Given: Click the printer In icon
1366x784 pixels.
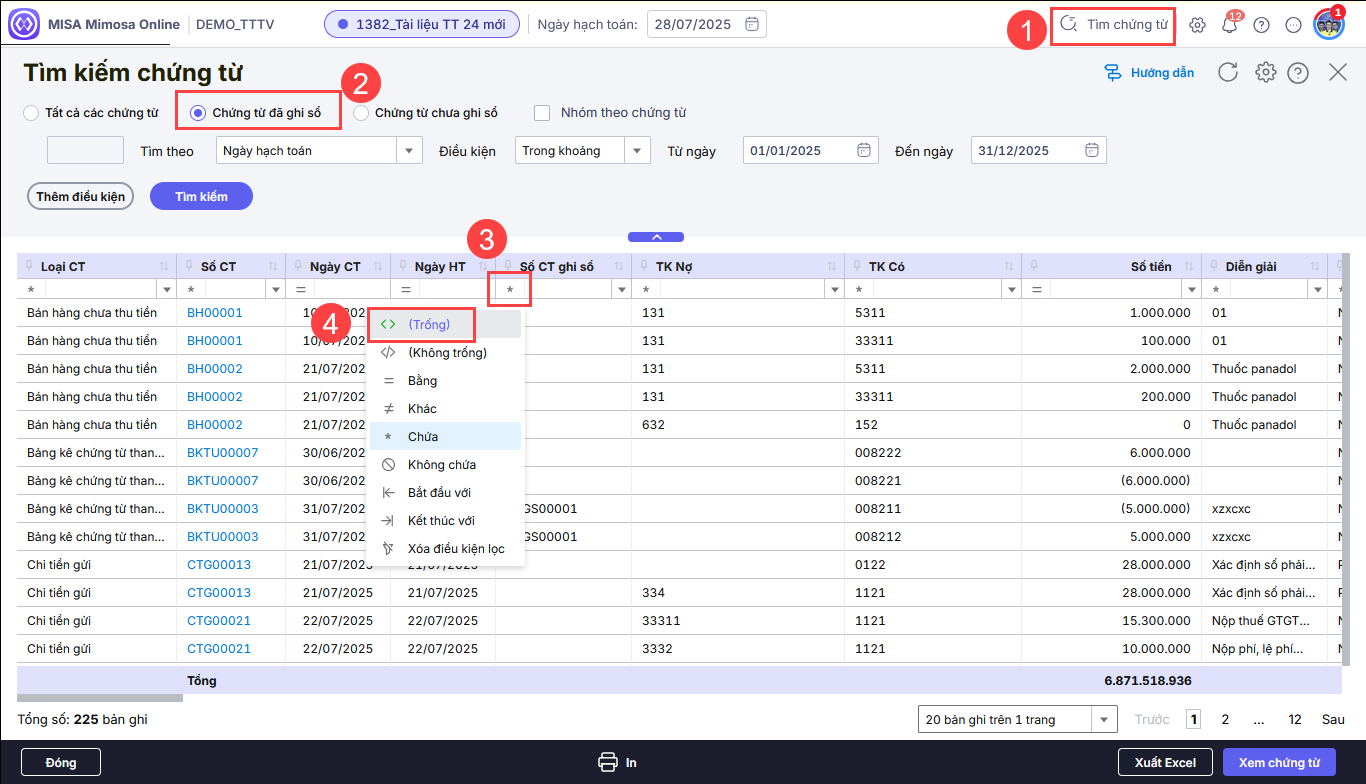Looking at the screenshot, I should 607,762.
